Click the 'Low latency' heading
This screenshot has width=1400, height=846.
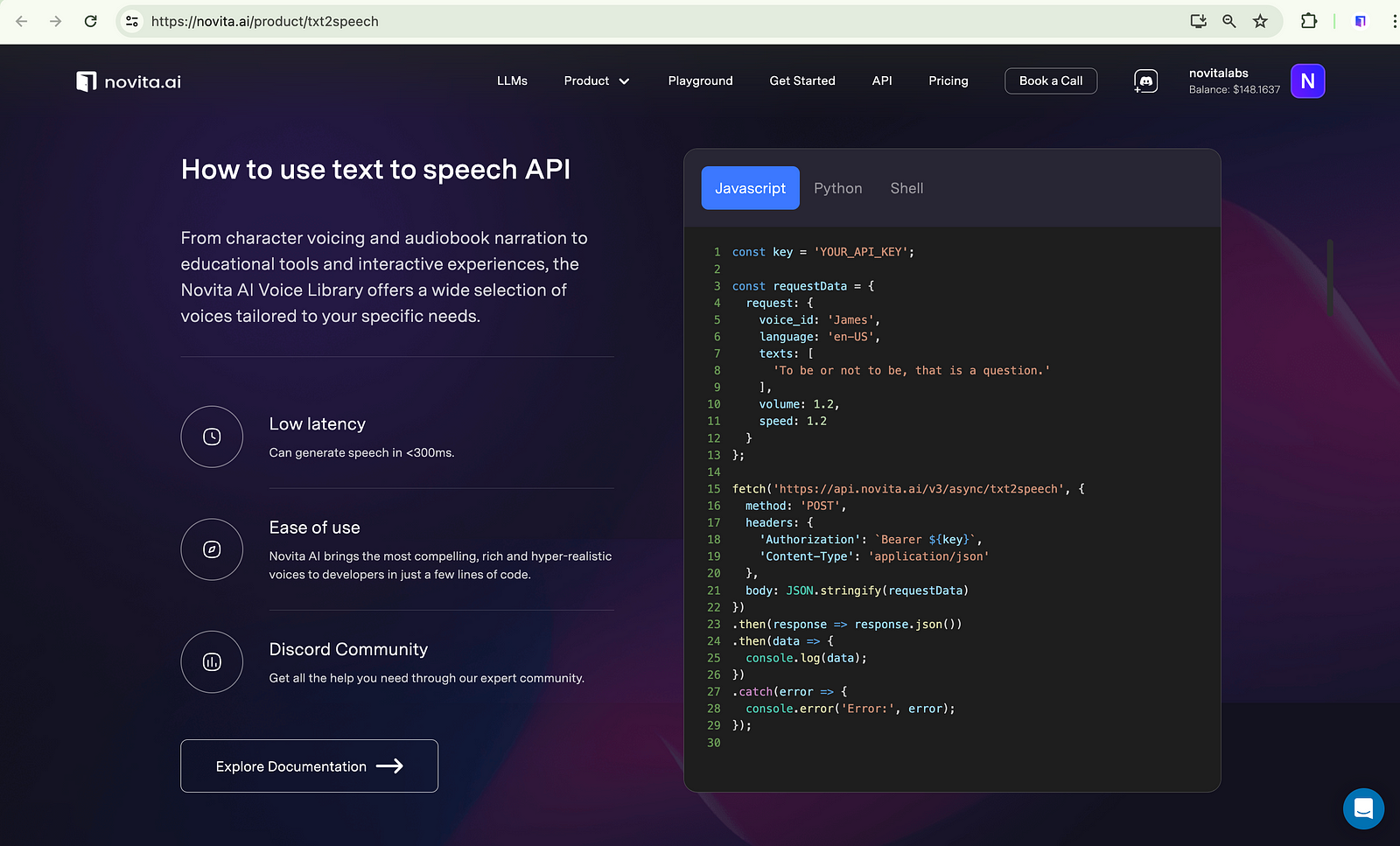[318, 424]
